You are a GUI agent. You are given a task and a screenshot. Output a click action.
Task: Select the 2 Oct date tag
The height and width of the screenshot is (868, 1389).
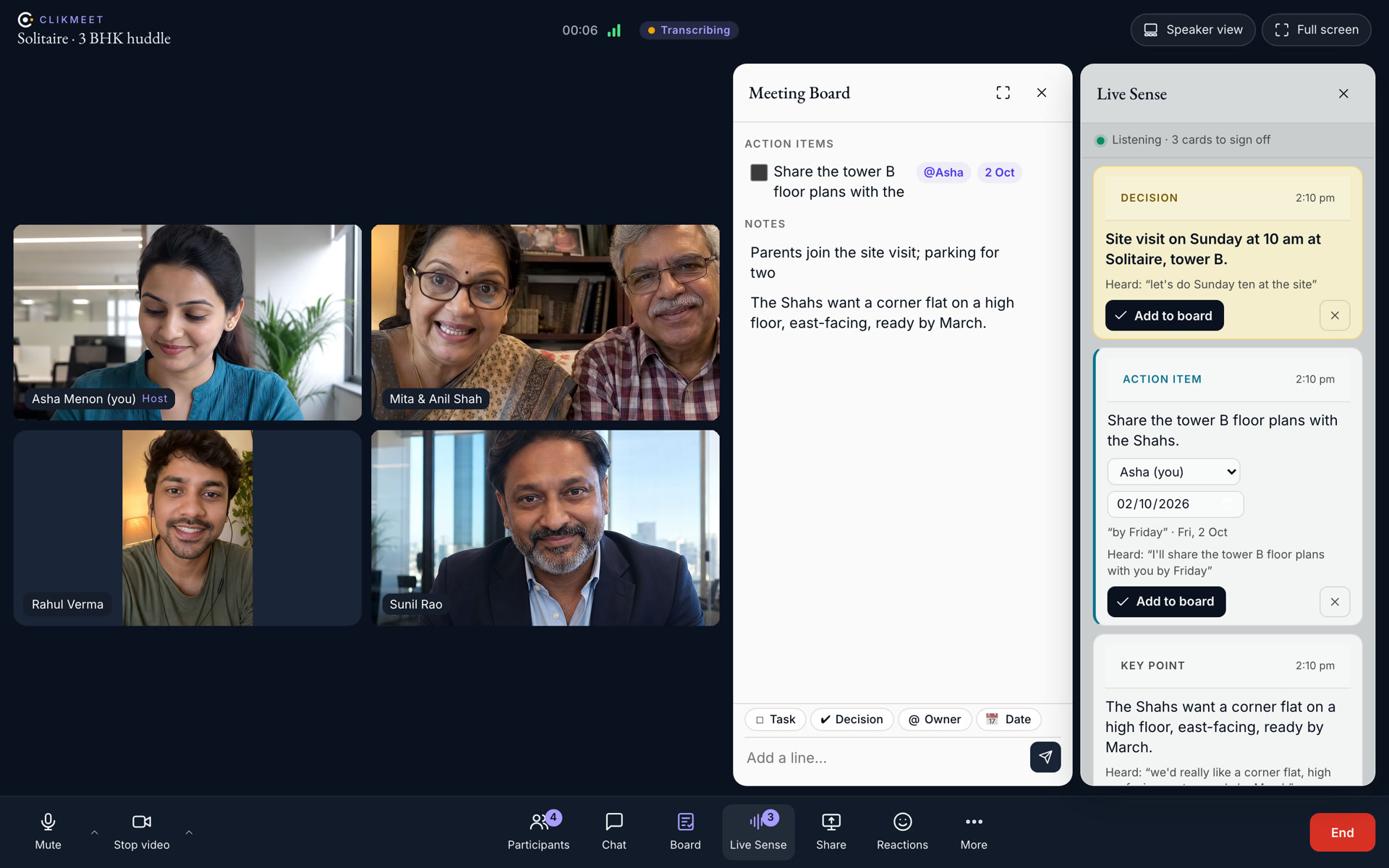coord(999,172)
